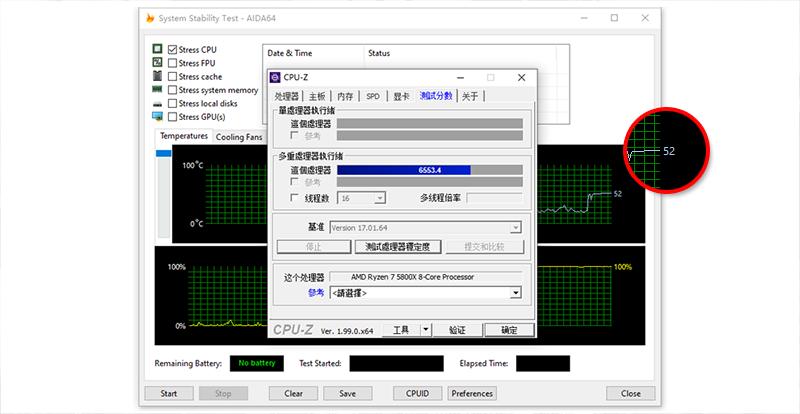
Task: Enable the Stress local disks checkbox
Action: point(172,104)
